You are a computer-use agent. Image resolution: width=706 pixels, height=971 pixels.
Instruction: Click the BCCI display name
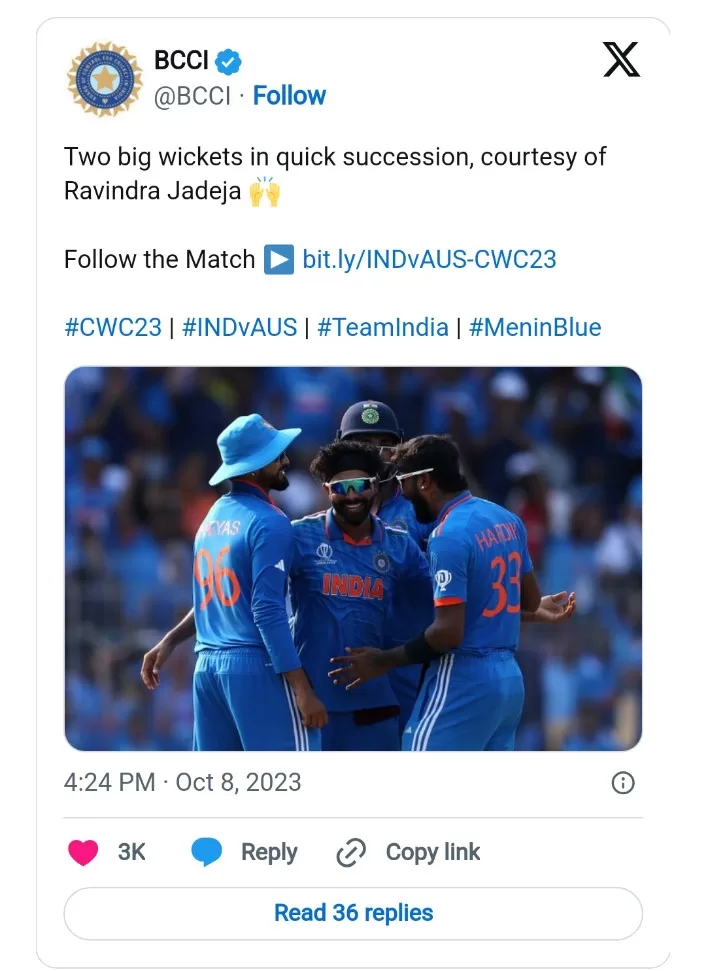pyautogui.click(x=181, y=61)
